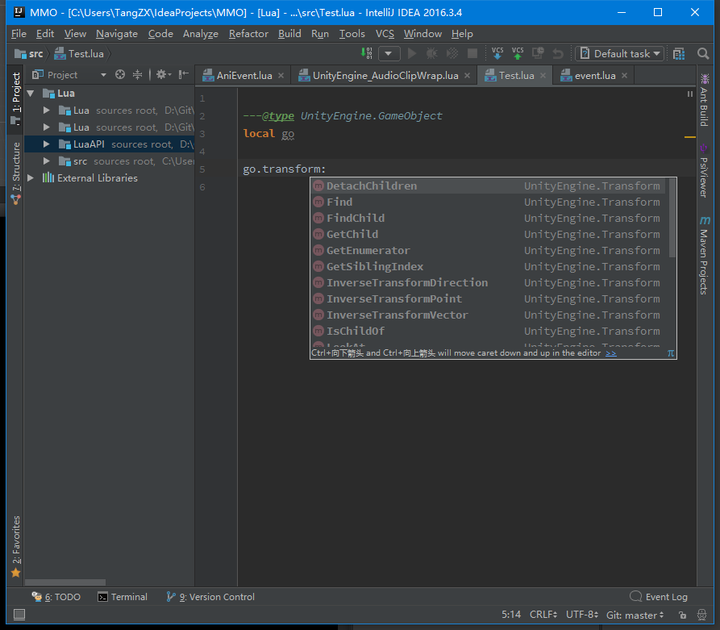Click the Collapse All icon in the Project panel
This screenshot has width=720, height=630.
(138, 75)
